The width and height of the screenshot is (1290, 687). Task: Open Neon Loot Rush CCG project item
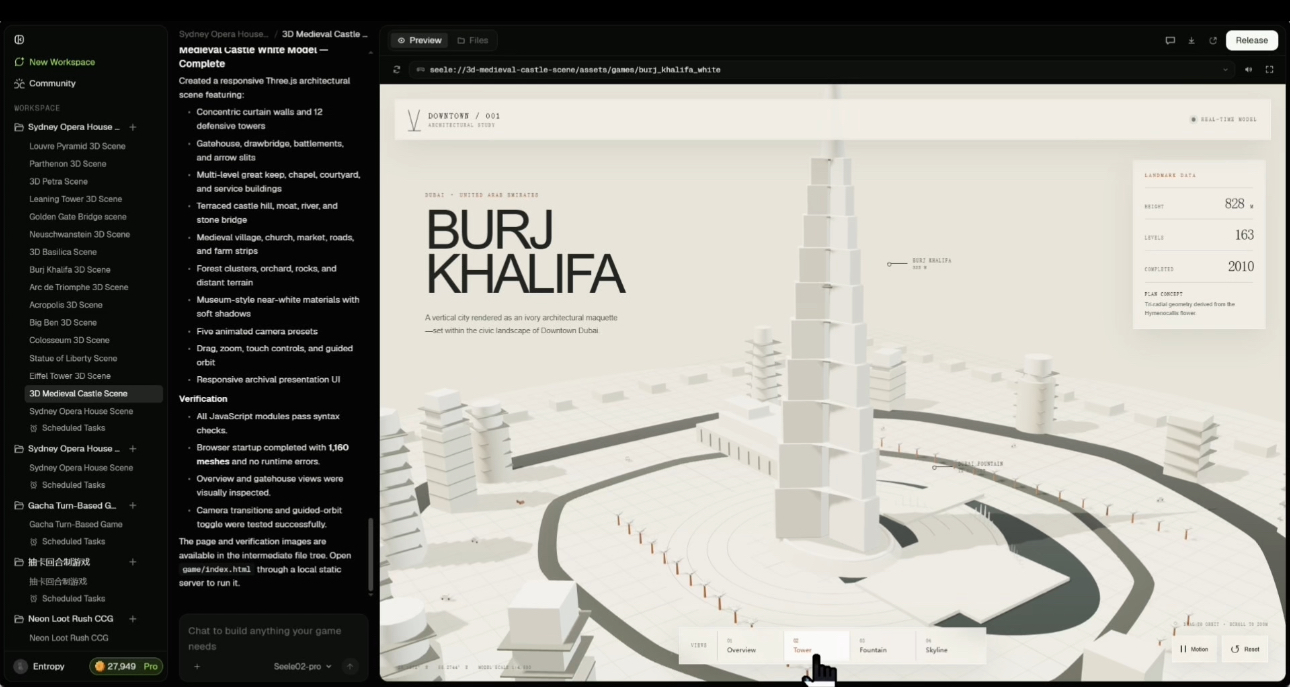tap(69, 638)
